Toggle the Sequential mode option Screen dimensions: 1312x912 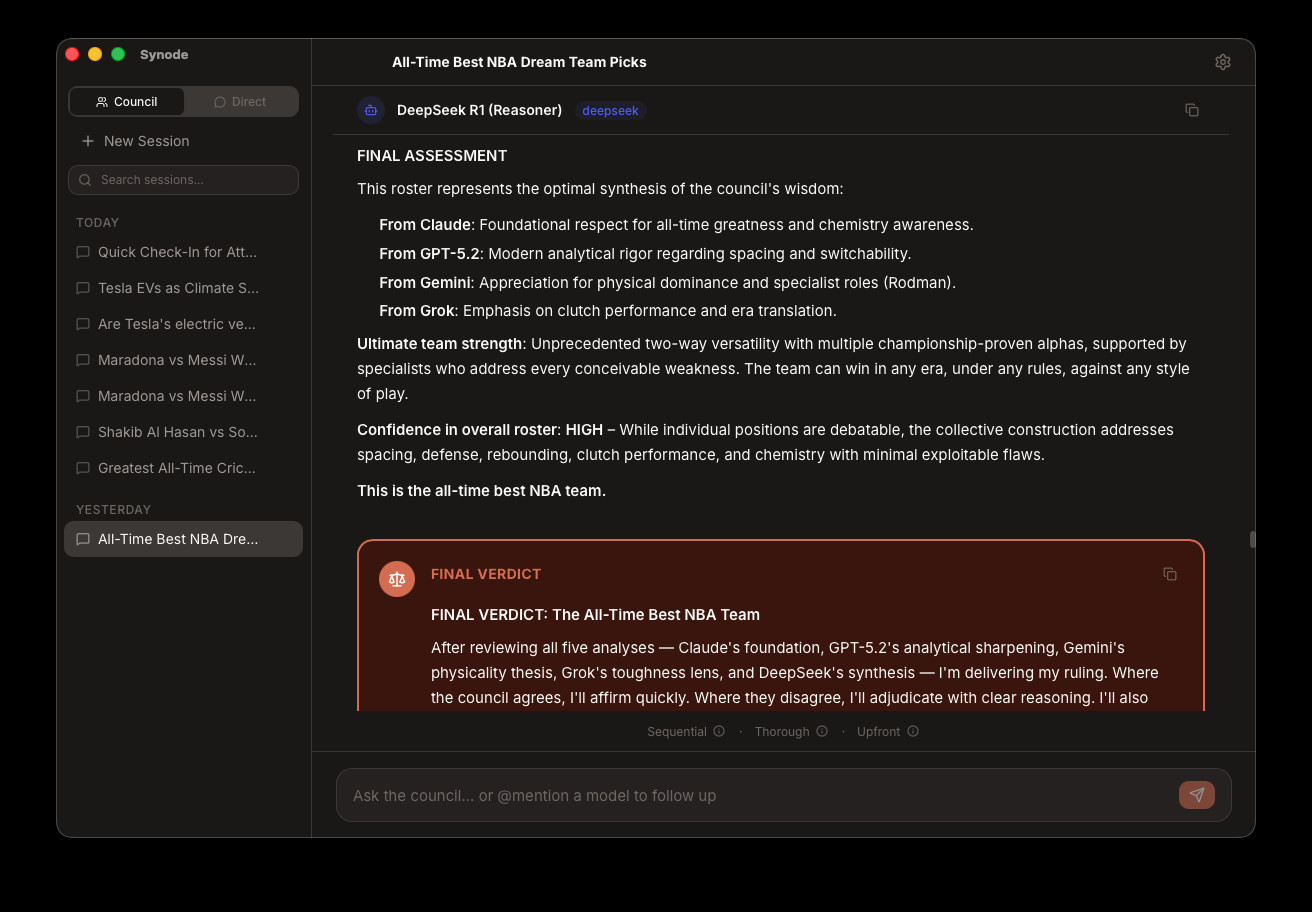(x=677, y=732)
